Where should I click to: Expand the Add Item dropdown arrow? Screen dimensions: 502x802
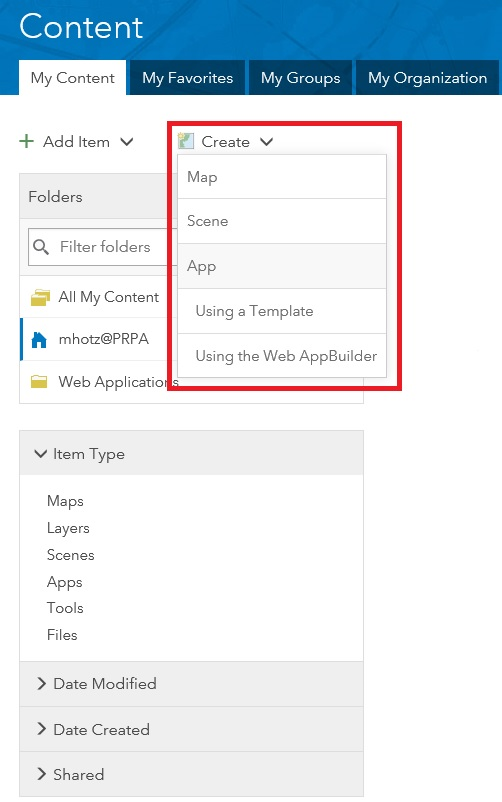pyautogui.click(x=127, y=142)
